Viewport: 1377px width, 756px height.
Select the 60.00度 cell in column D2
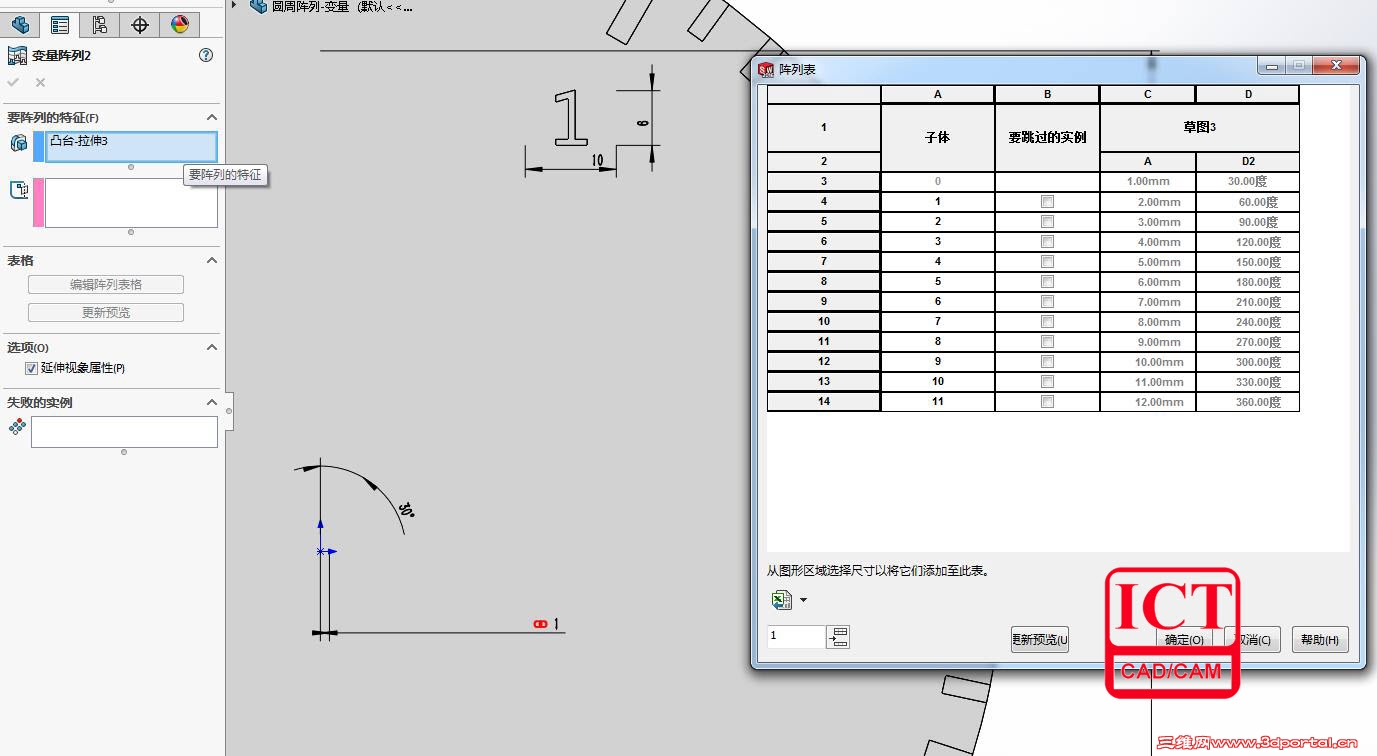click(x=1248, y=202)
